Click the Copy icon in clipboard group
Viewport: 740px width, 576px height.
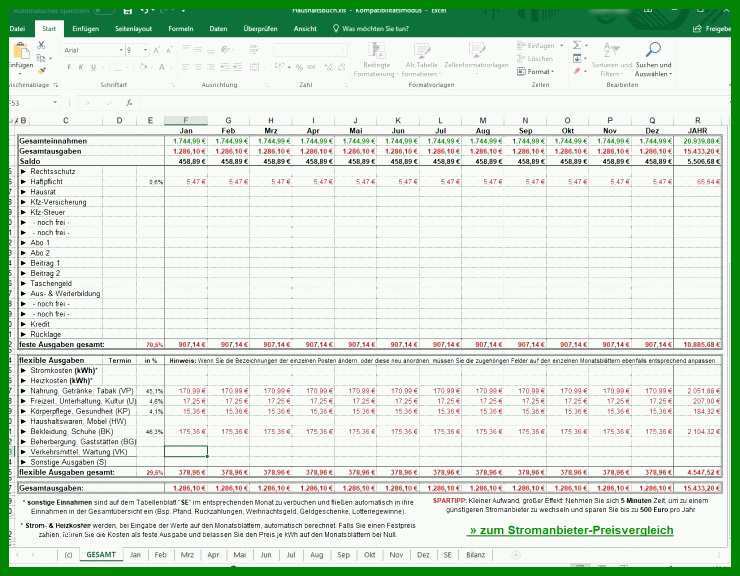click(41, 58)
